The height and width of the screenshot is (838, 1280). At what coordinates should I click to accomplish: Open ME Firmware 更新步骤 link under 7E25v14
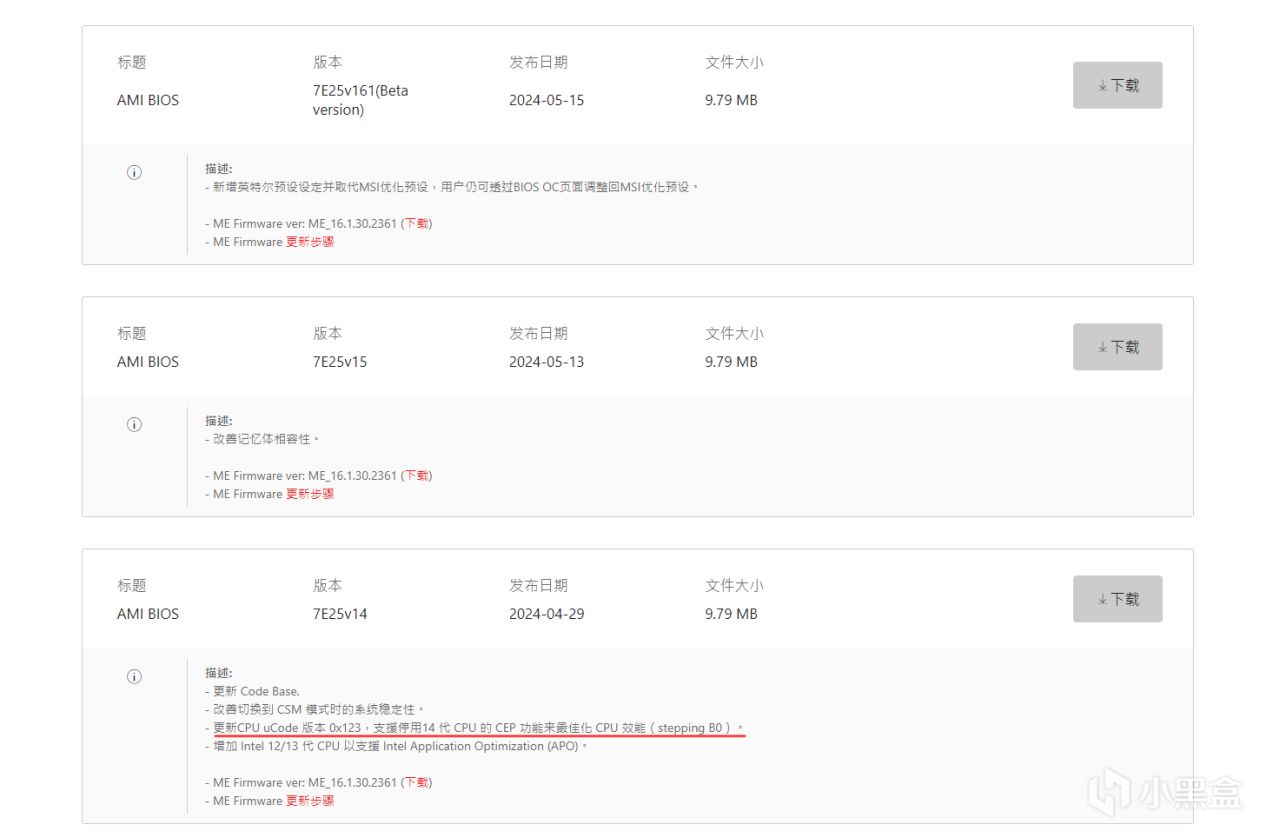point(310,801)
